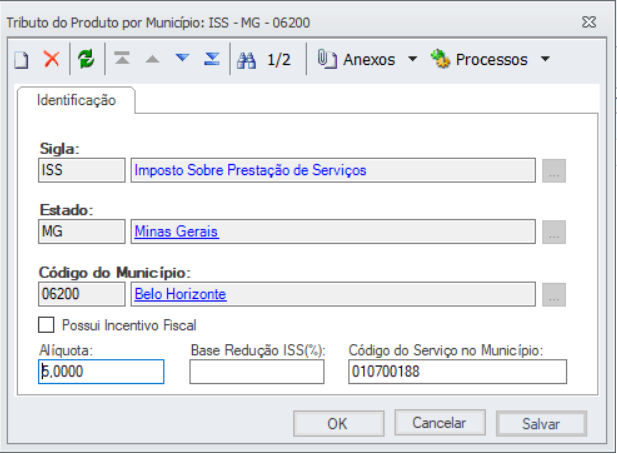
Task: Click the OK button
Action: (x=338, y=424)
